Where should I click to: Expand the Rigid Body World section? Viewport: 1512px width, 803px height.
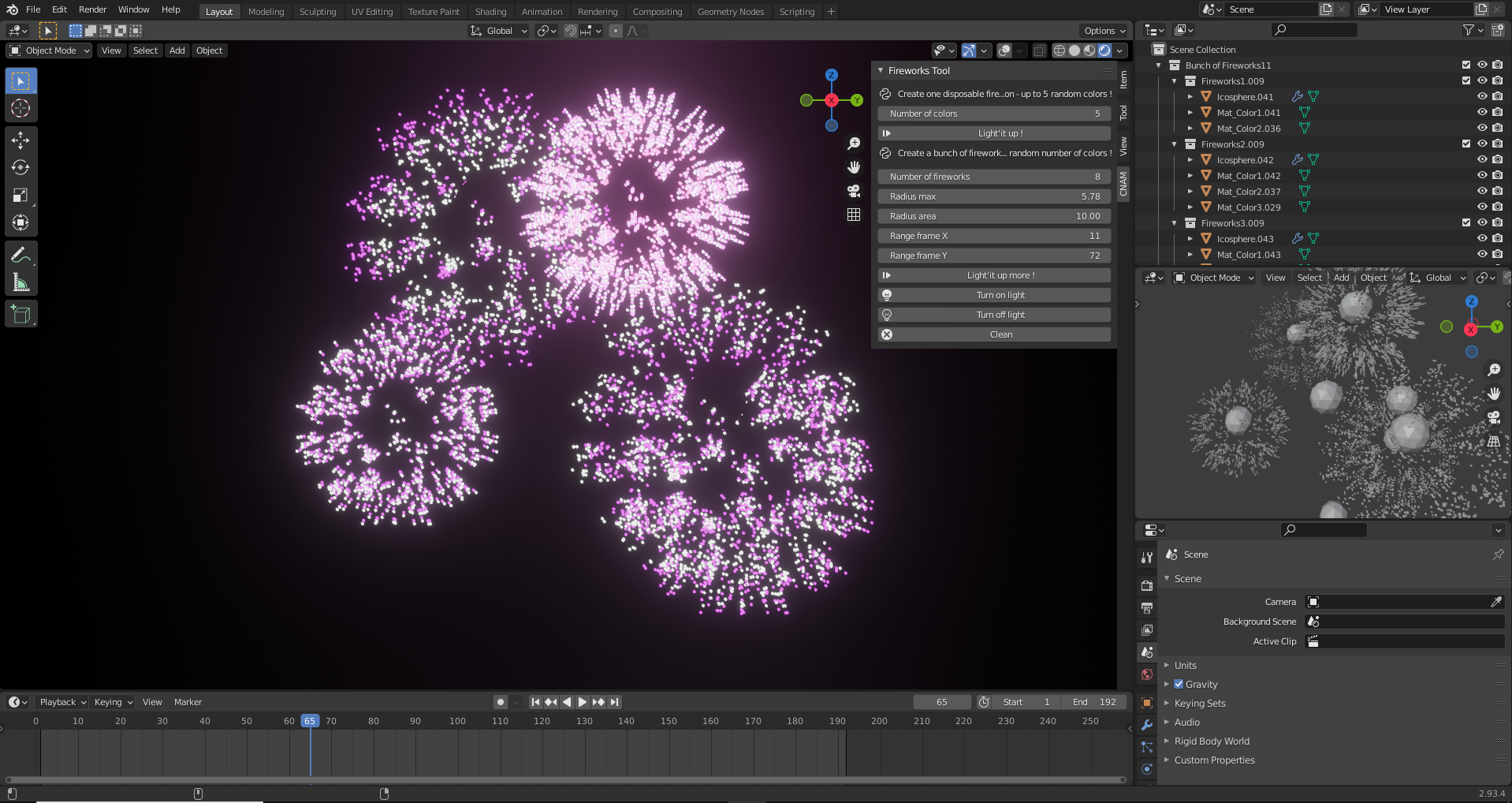[1211, 741]
